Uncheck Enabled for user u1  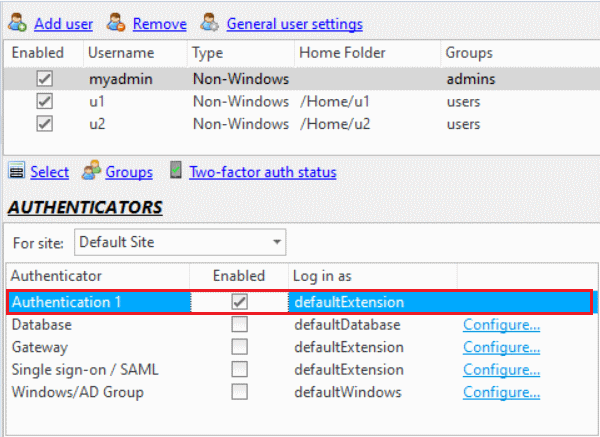pos(44,101)
